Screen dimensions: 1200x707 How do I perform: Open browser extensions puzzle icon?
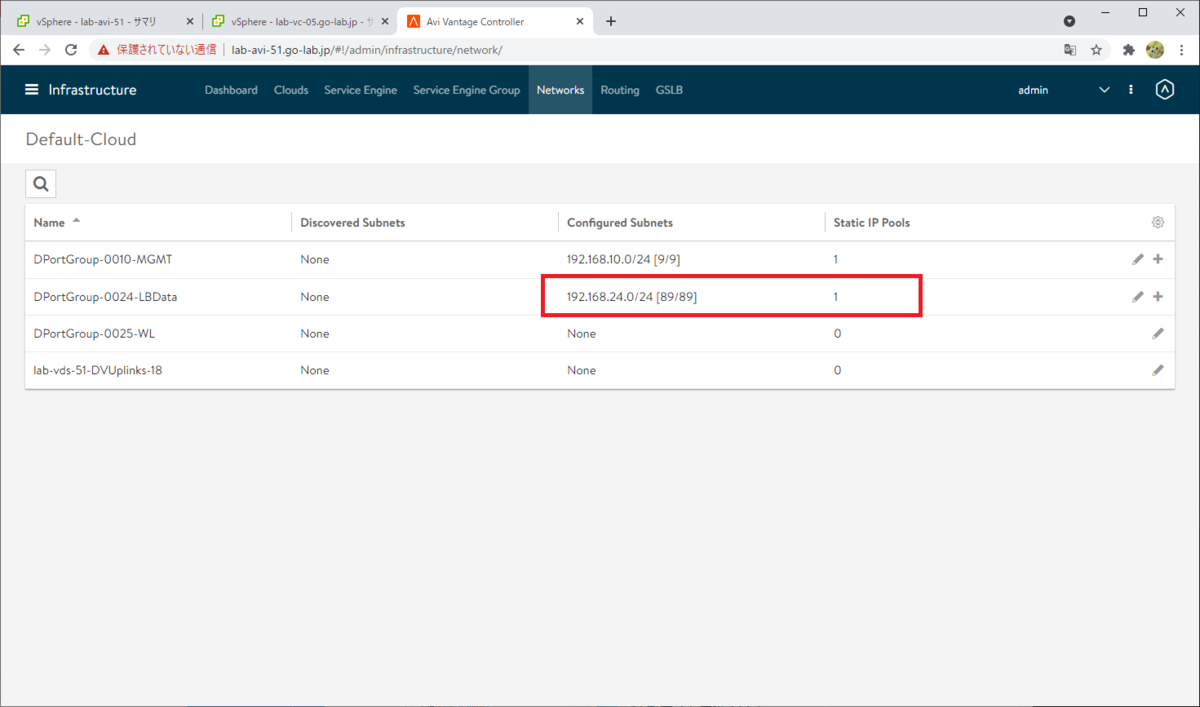pos(1129,49)
